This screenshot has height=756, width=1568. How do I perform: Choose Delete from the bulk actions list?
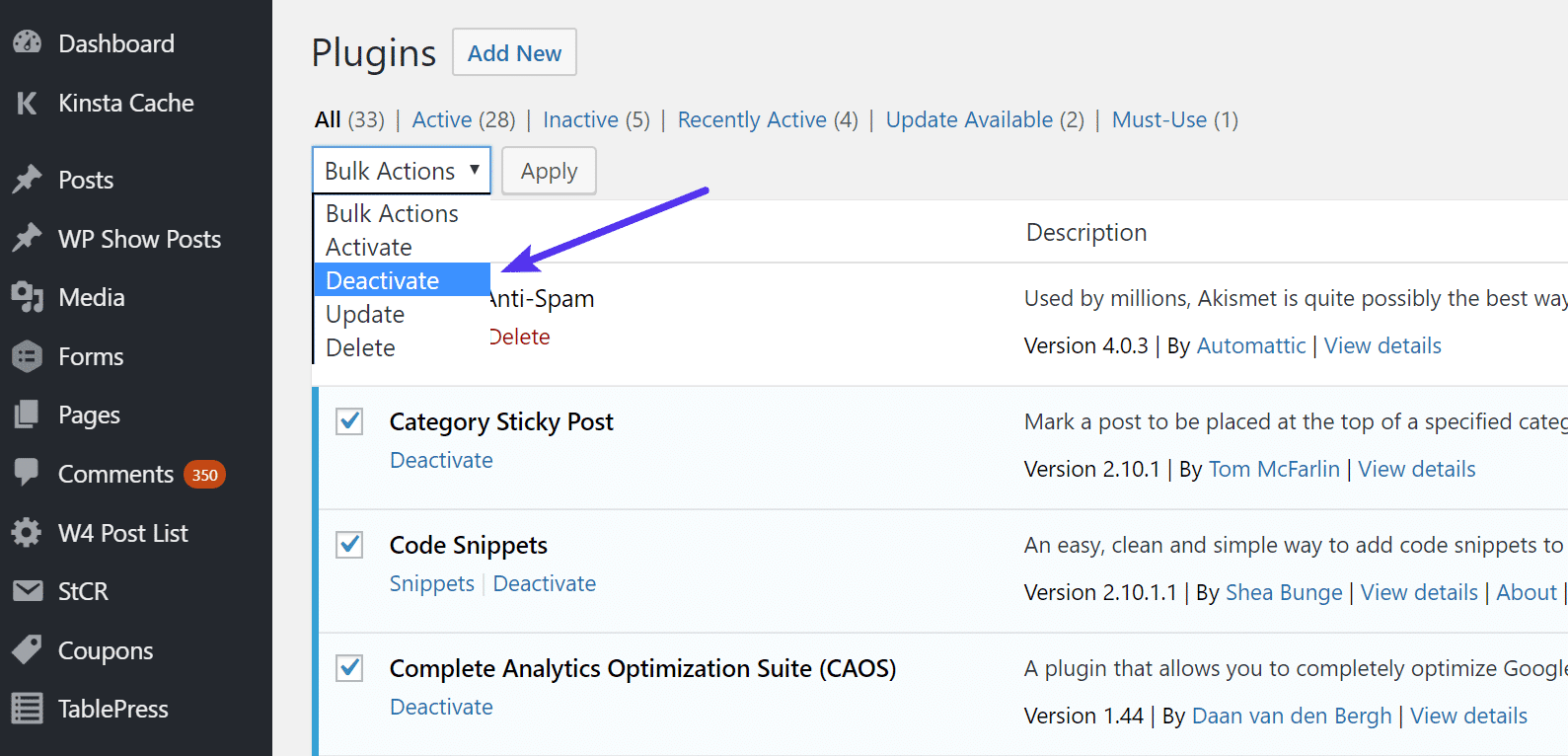(x=360, y=347)
